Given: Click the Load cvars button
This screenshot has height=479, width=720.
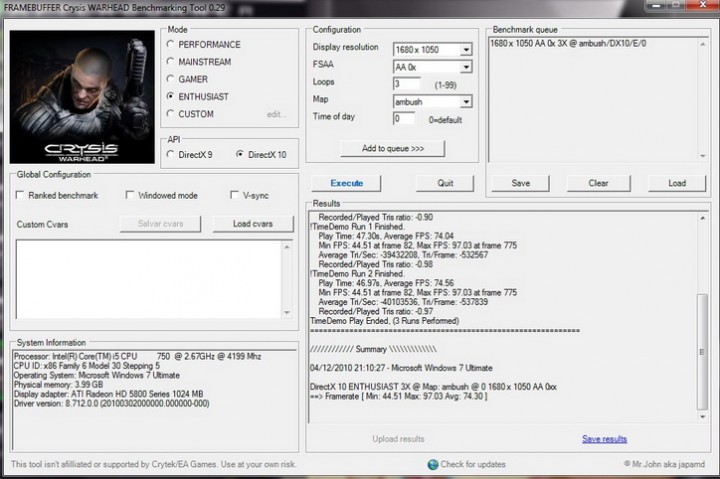Looking at the screenshot, I should pyautogui.click(x=253, y=224).
